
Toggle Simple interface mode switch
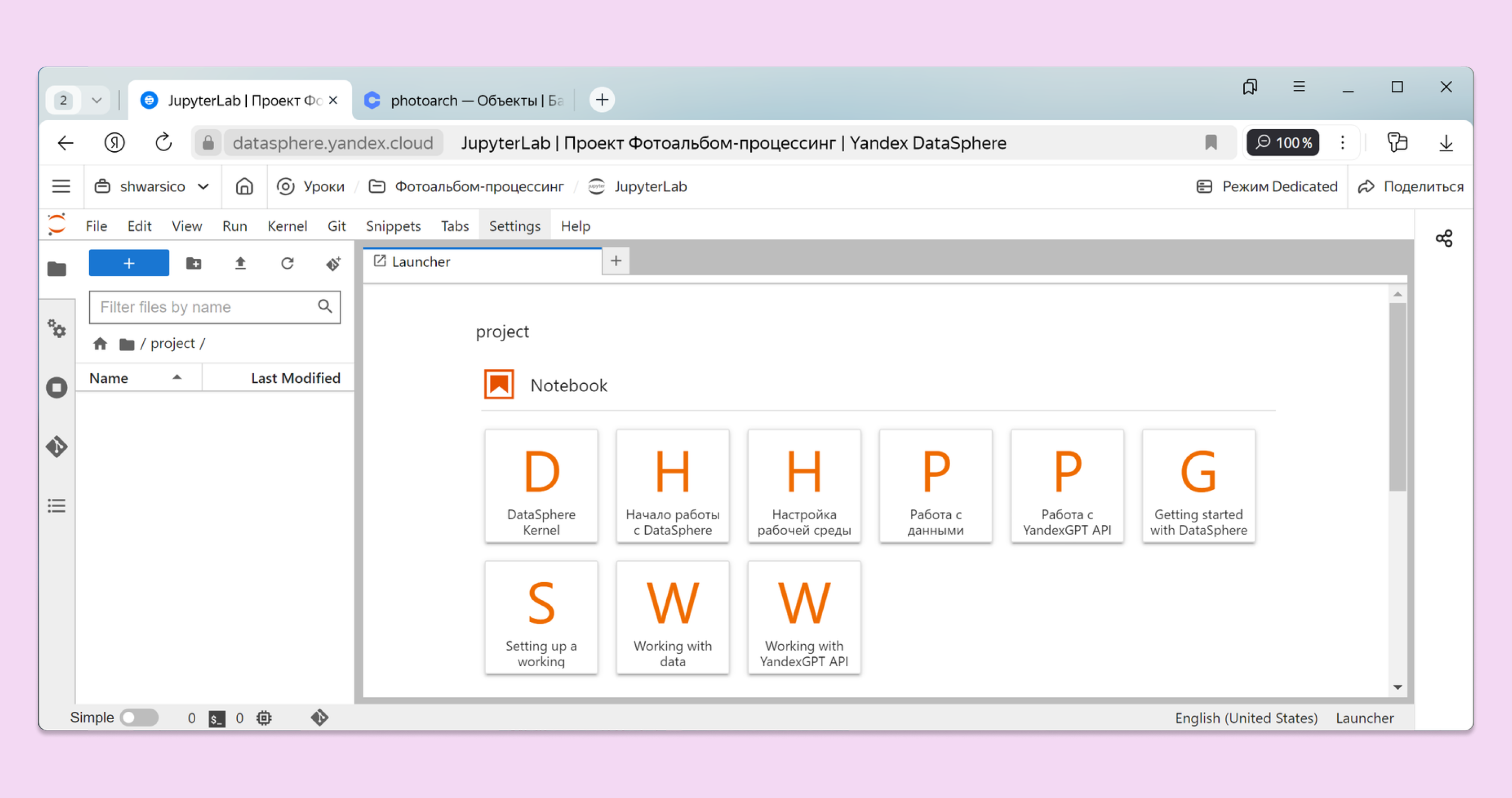pos(139,718)
